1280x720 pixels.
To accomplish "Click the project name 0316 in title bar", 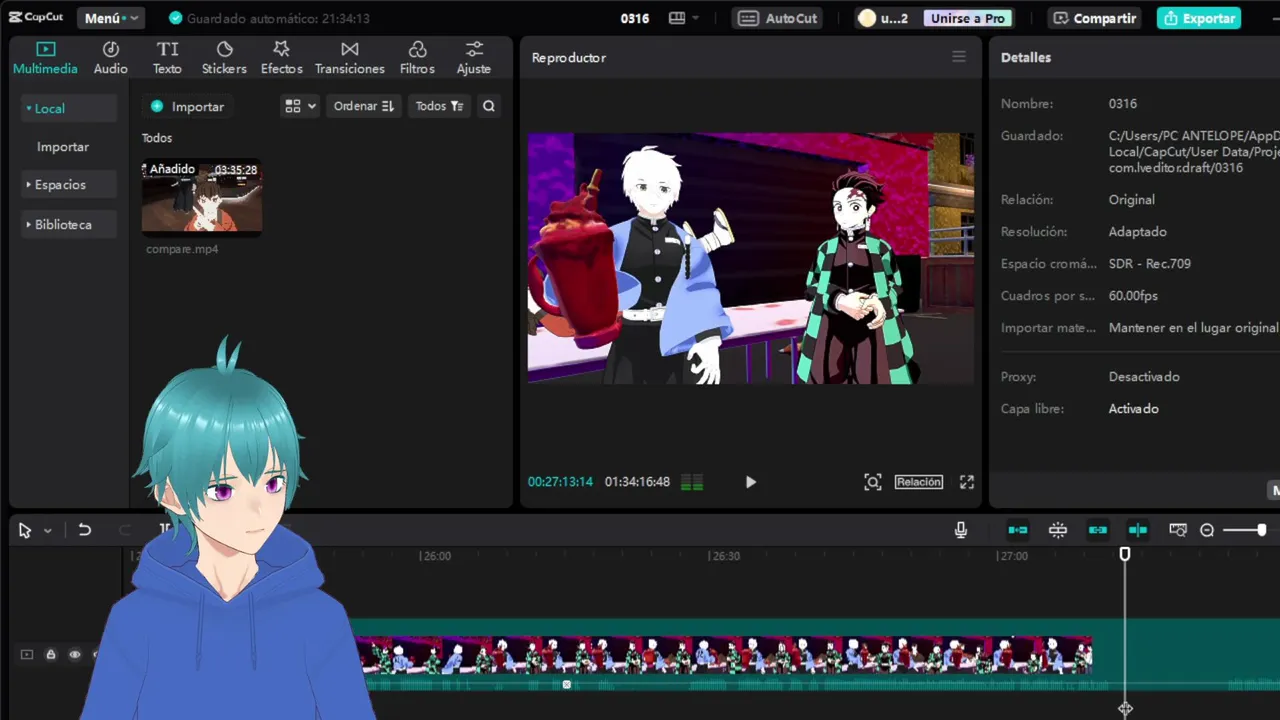I will coord(635,18).
